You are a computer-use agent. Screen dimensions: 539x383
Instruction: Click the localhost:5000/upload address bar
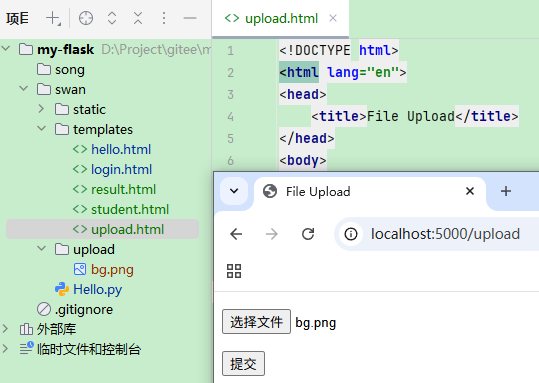point(445,234)
